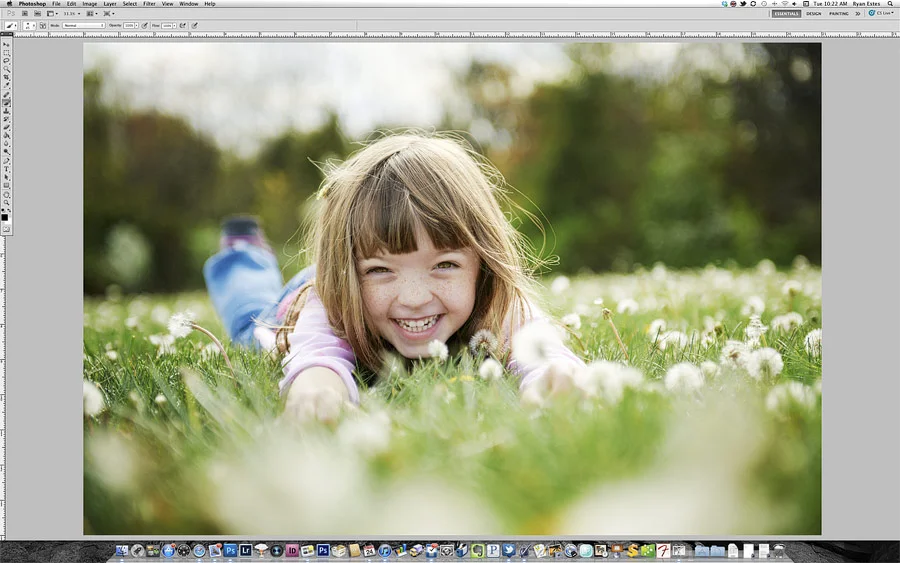
Task: Launch Bridge from the application bar
Action: pyautogui.click(x=25, y=13)
